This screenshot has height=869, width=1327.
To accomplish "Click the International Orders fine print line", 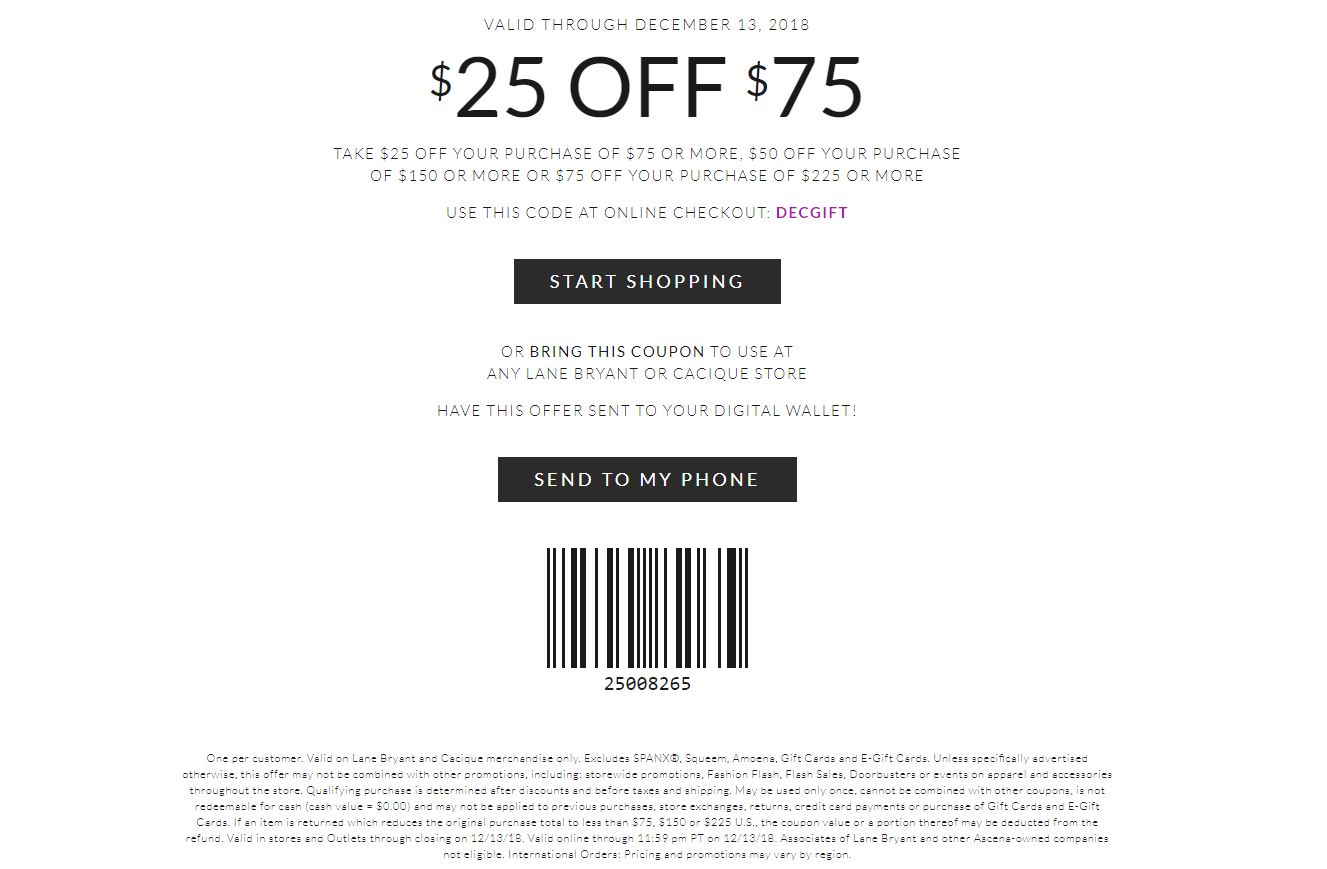I will (647, 854).
